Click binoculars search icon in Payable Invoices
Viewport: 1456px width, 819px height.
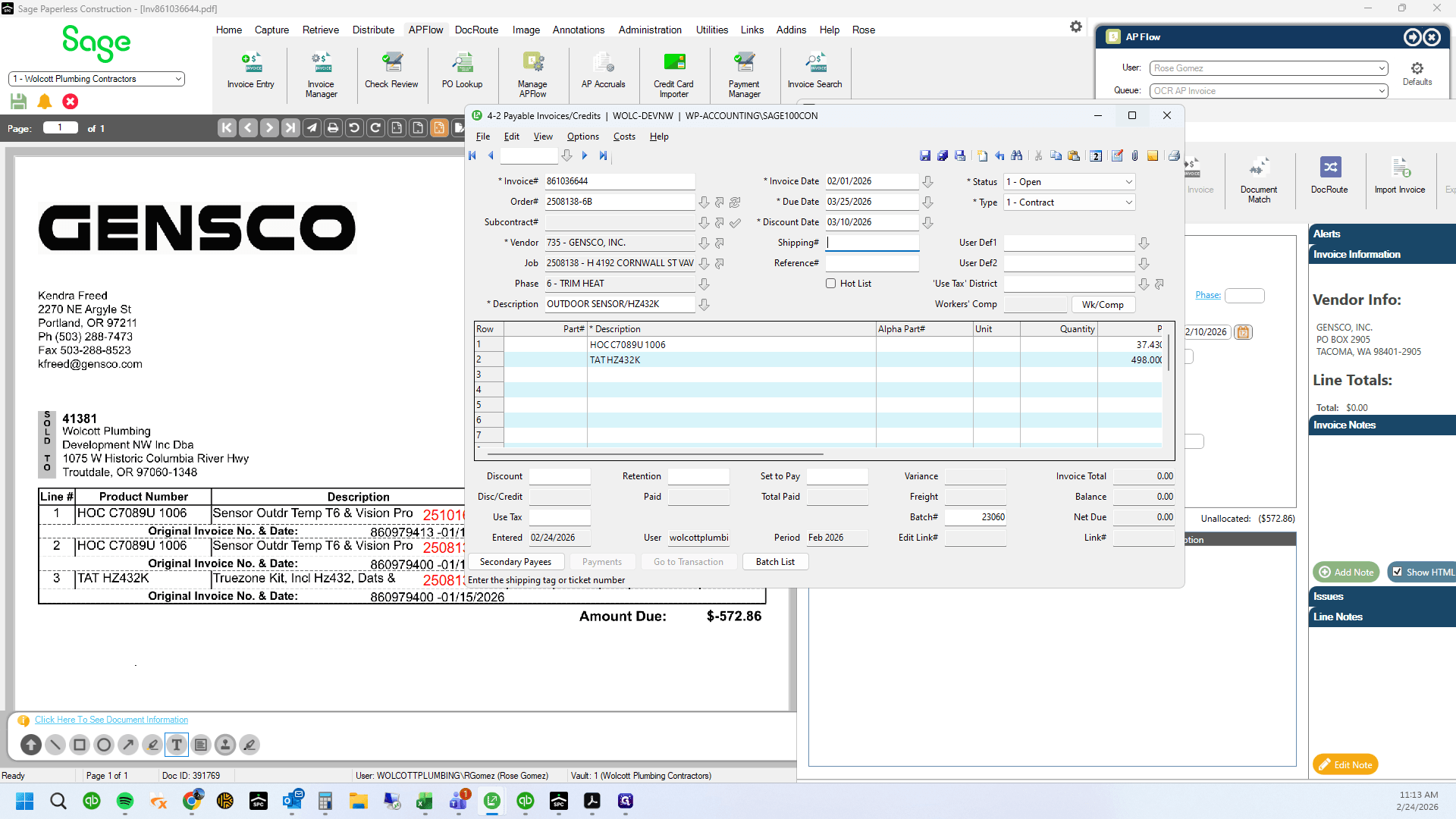pos(1017,155)
